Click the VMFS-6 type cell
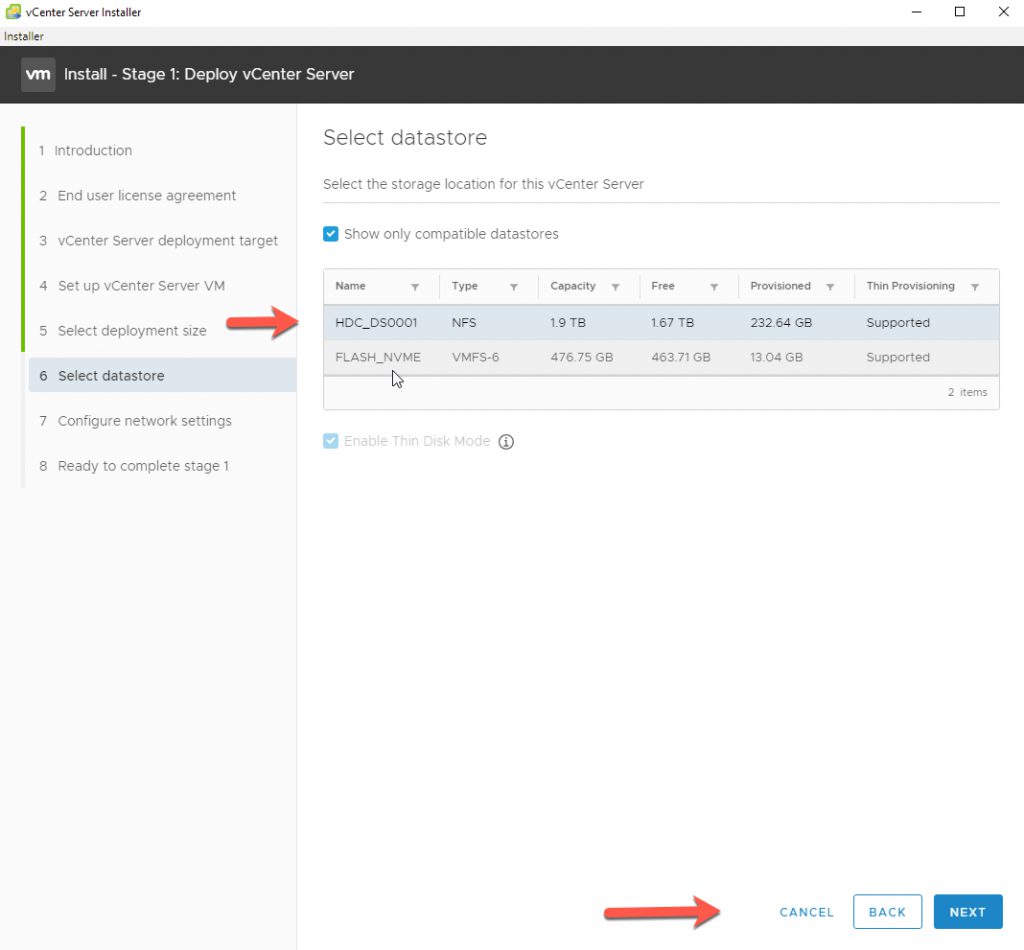 pos(475,357)
